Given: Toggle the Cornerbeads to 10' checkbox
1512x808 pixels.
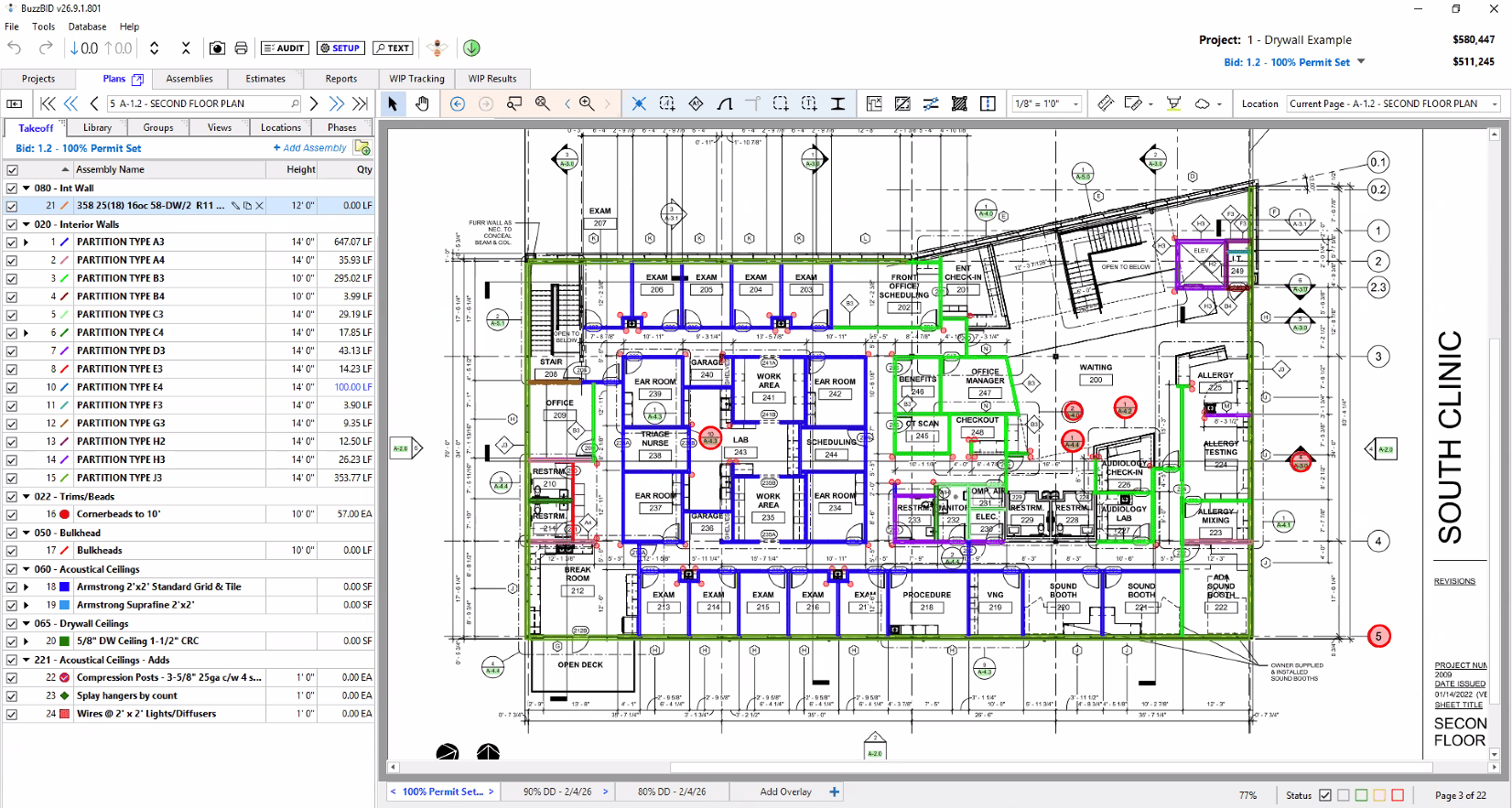Looking at the screenshot, I should click(12, 514).
